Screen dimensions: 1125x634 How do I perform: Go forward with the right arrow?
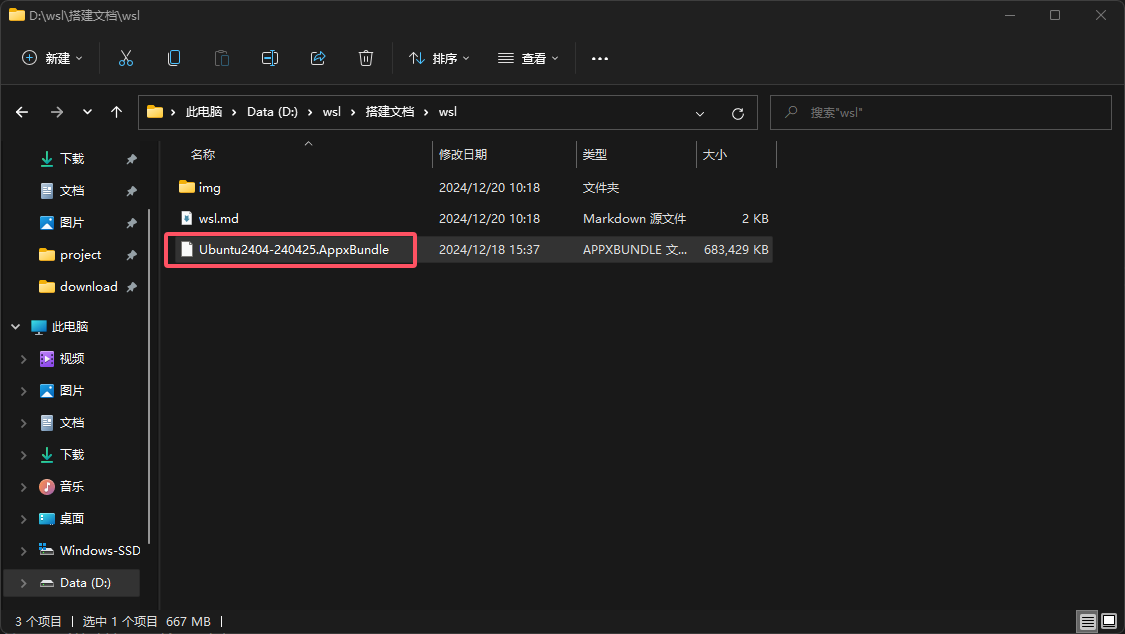tap(57, 112)
